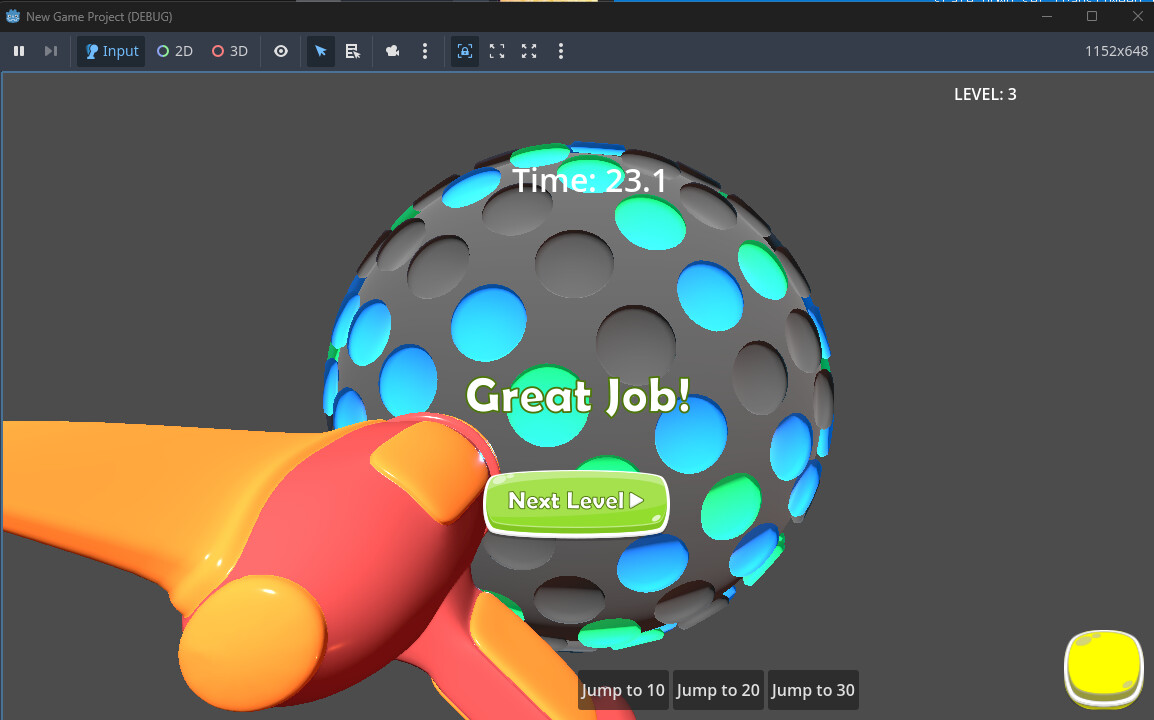Click the Next Level button
This screenshot has height=720, width=1154.
[576, 503]
